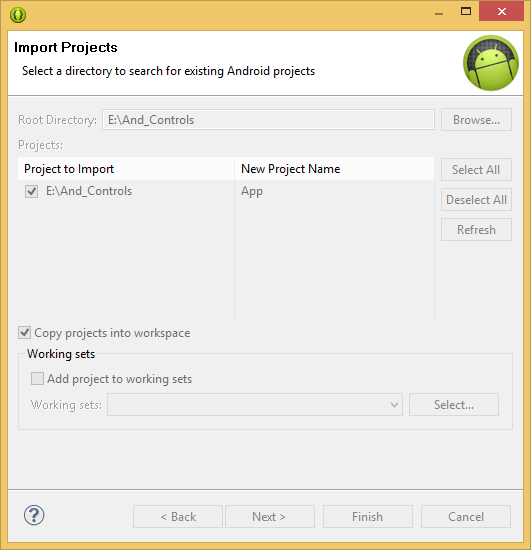The image size is (531, 550).
Task: Refresh the project list
Action: 476,230
